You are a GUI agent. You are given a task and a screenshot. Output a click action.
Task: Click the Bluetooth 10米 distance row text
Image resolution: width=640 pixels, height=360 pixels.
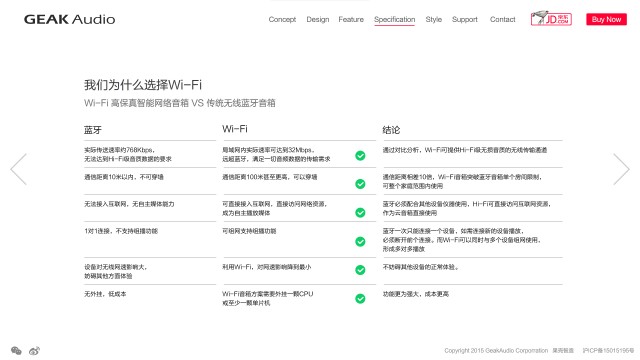tap(124, 177)
